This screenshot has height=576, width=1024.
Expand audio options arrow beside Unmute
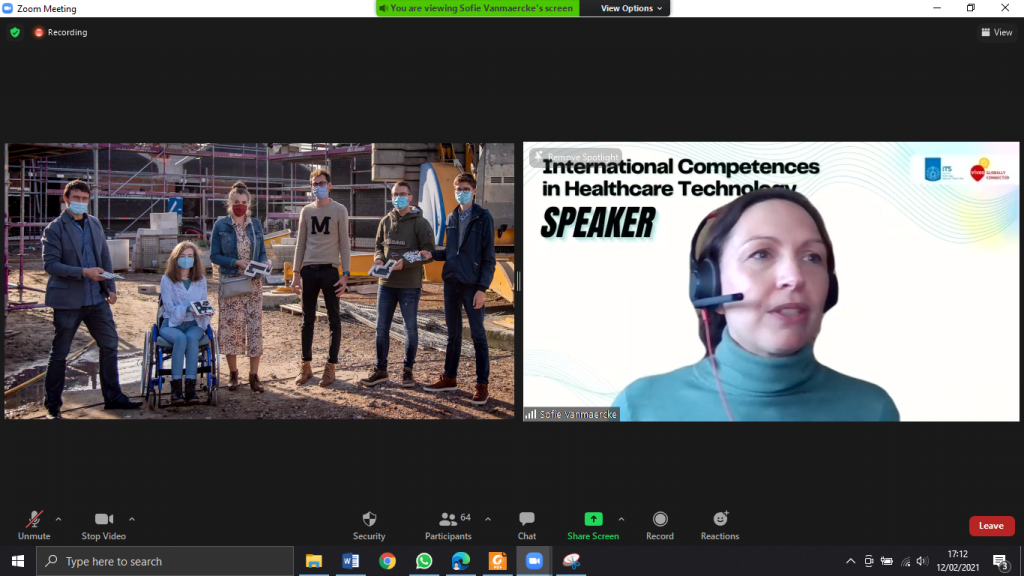click(58, 519)
